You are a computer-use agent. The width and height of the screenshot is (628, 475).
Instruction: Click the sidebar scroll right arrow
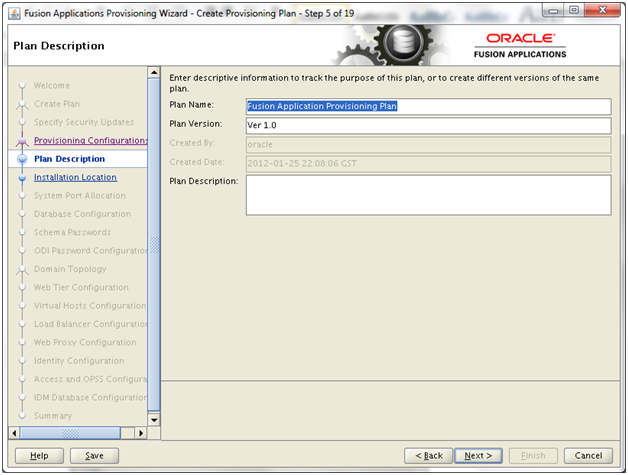141,433
